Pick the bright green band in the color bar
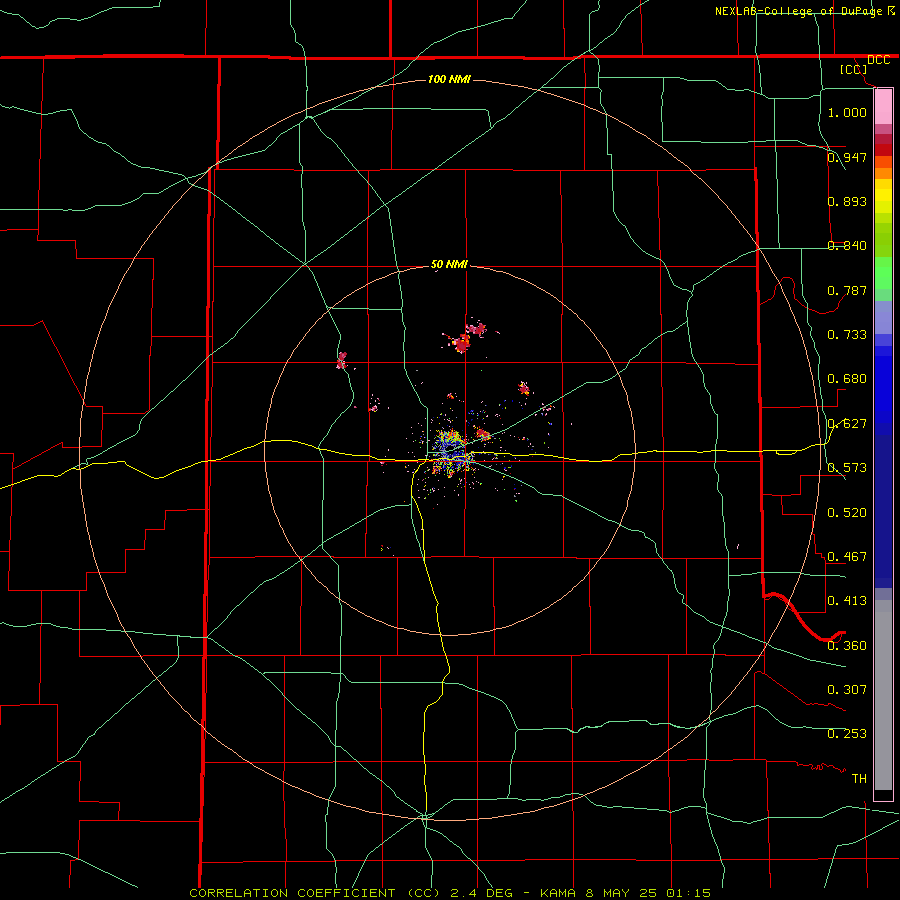Viewport: 900px width, 900px height. (x=883, y=273)
